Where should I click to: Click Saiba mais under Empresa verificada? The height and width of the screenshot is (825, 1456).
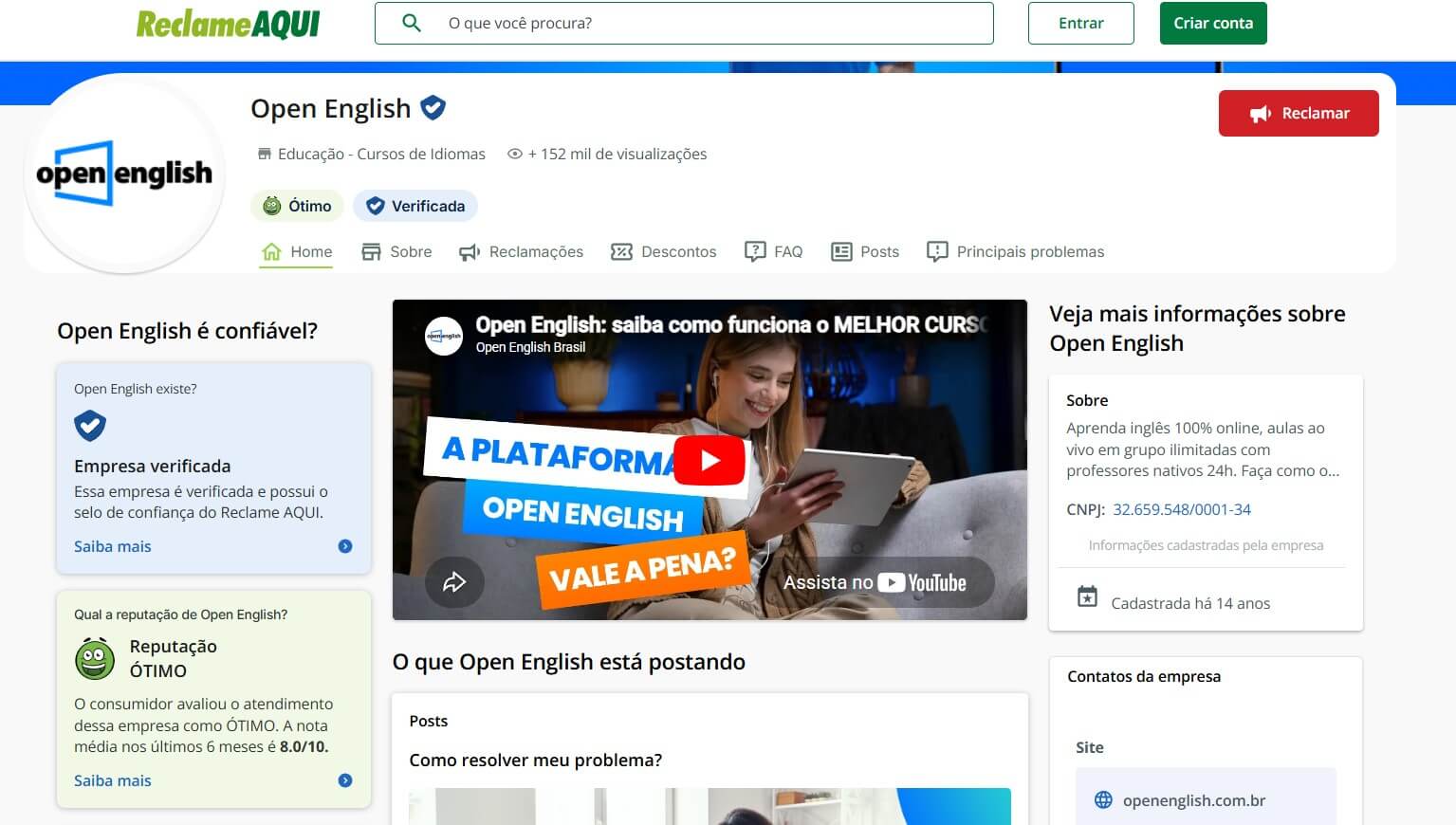pos(113,546)
